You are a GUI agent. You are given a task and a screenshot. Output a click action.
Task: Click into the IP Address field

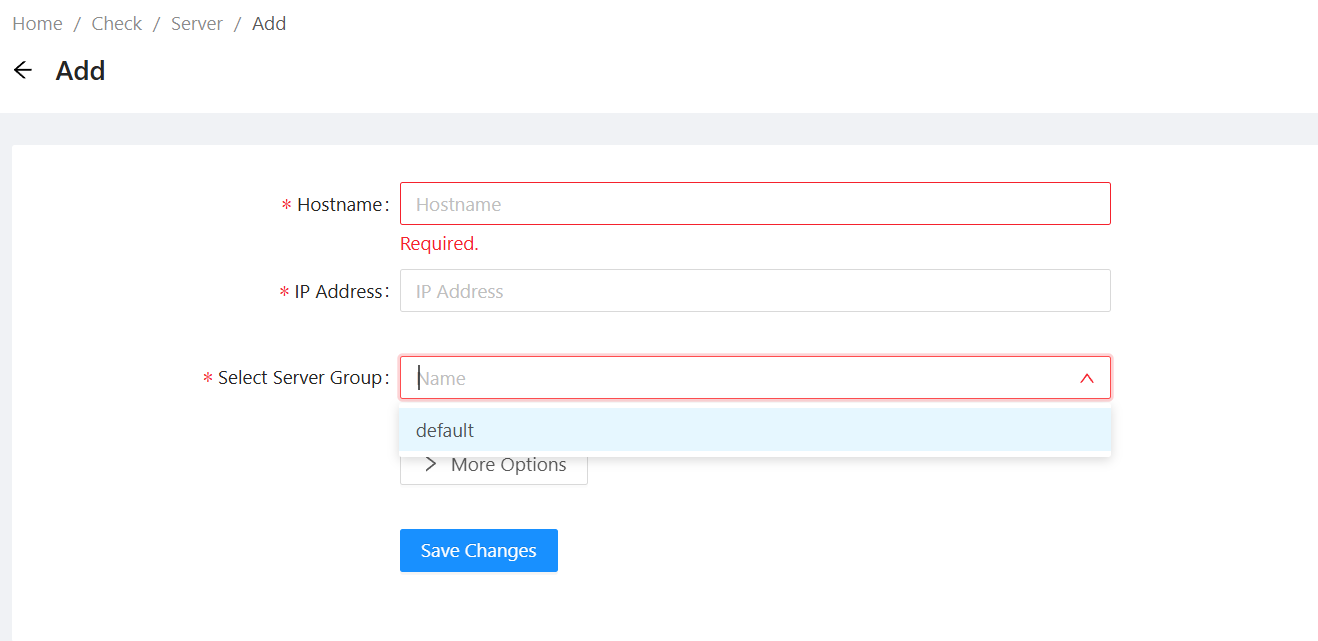[755, 291]
